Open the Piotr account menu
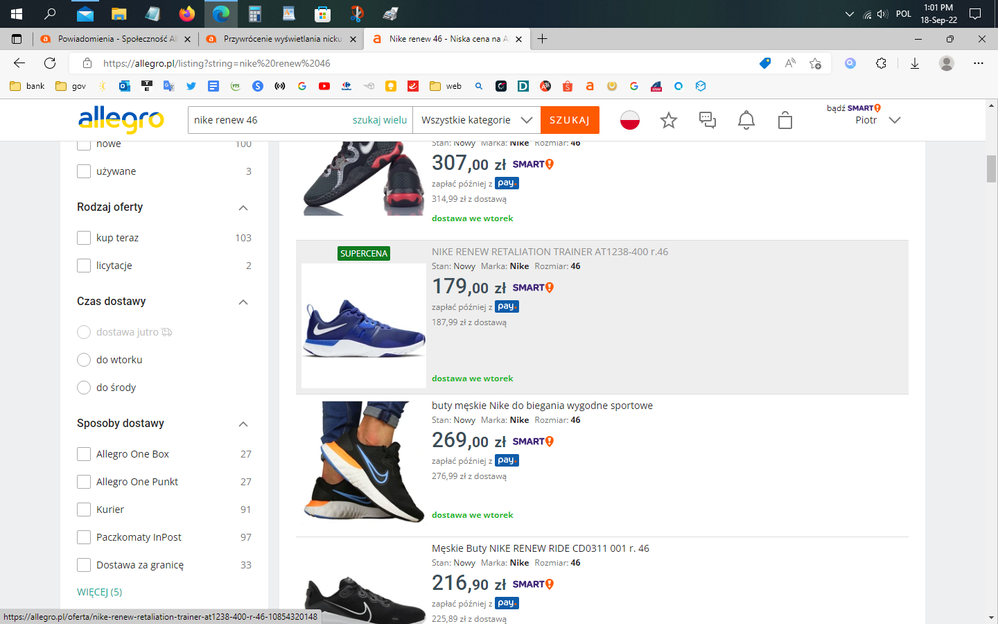The width and height of the screenshot is (998, 624). 865,119
